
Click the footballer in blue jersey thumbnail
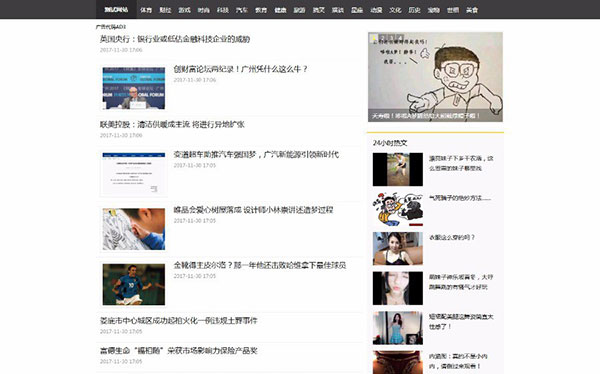tap(134, 284)
